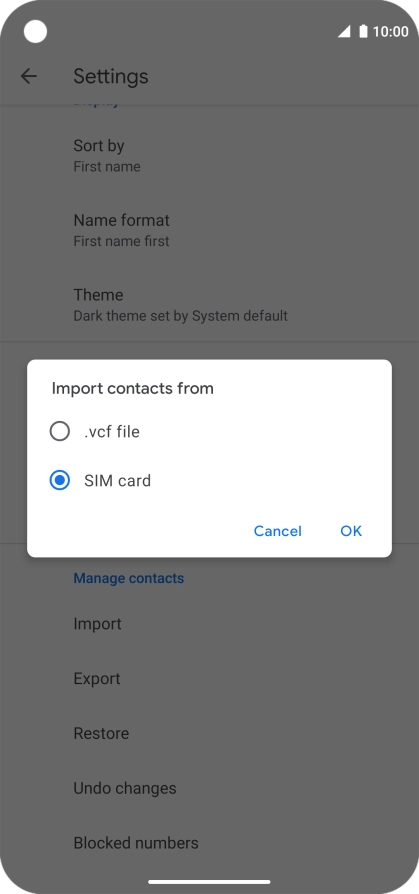Confirm import with the OK button
This screenshot has width=419, height=894.
coord(351,531)
